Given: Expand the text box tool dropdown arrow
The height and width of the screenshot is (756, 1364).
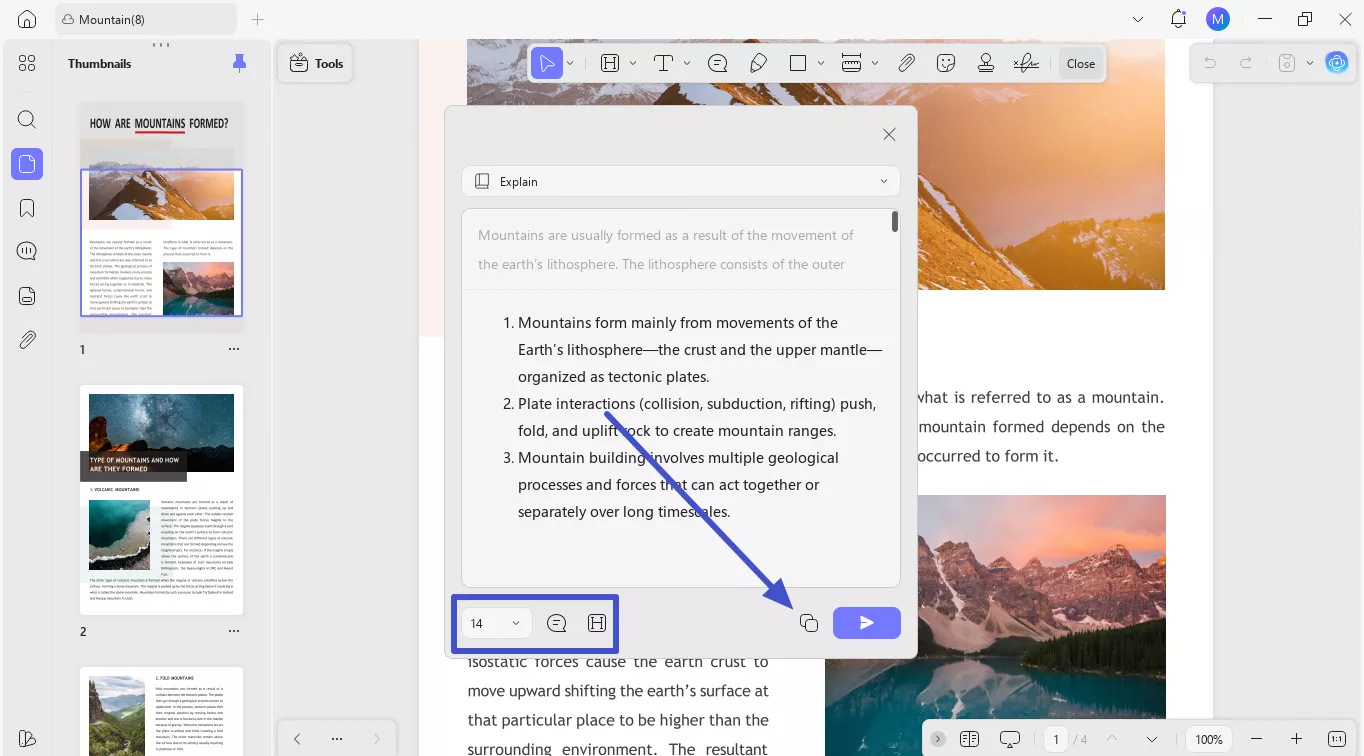Looking at the screenshot, I should (x=633, y=63).
